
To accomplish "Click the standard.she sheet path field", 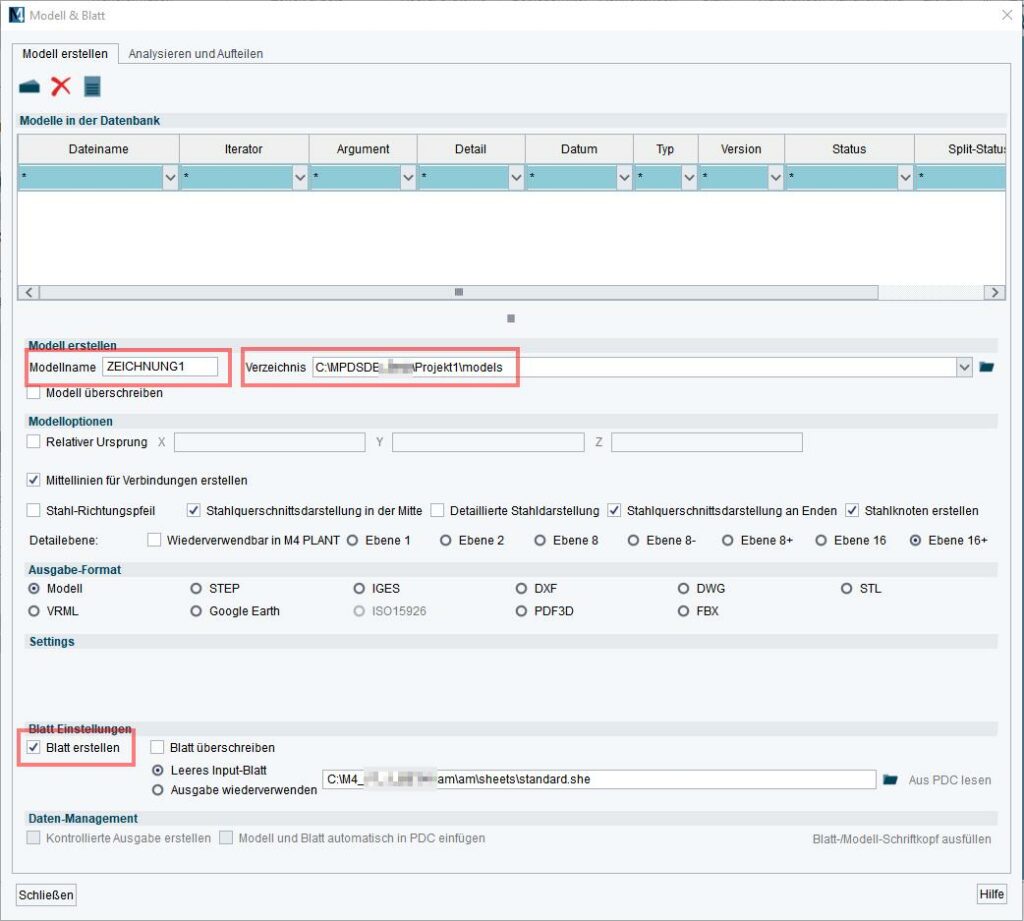I will tap(599, 779).
